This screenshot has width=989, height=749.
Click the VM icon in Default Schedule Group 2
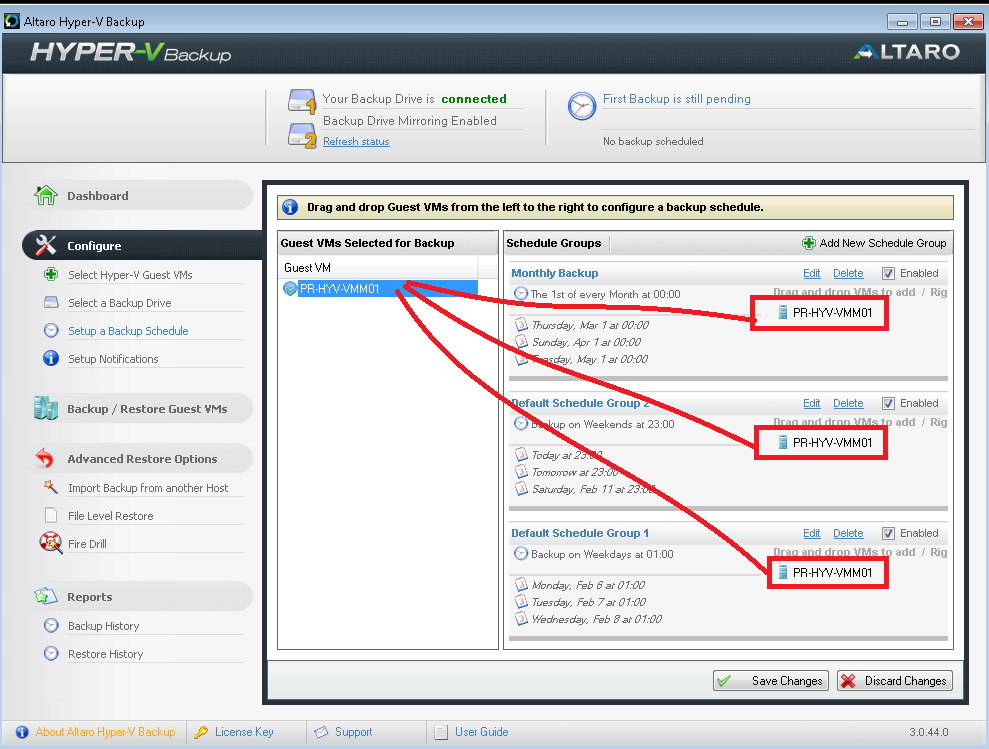coord(782,442)
